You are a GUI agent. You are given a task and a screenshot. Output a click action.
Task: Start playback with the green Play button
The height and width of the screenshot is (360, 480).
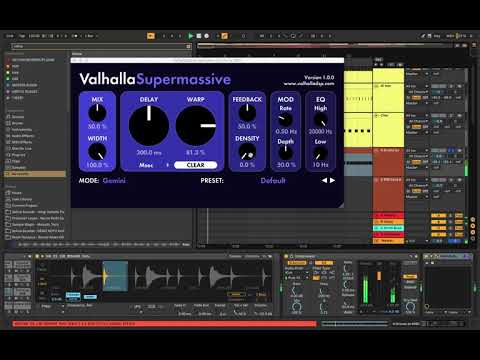pyautogui.click(x=191, y=36)
